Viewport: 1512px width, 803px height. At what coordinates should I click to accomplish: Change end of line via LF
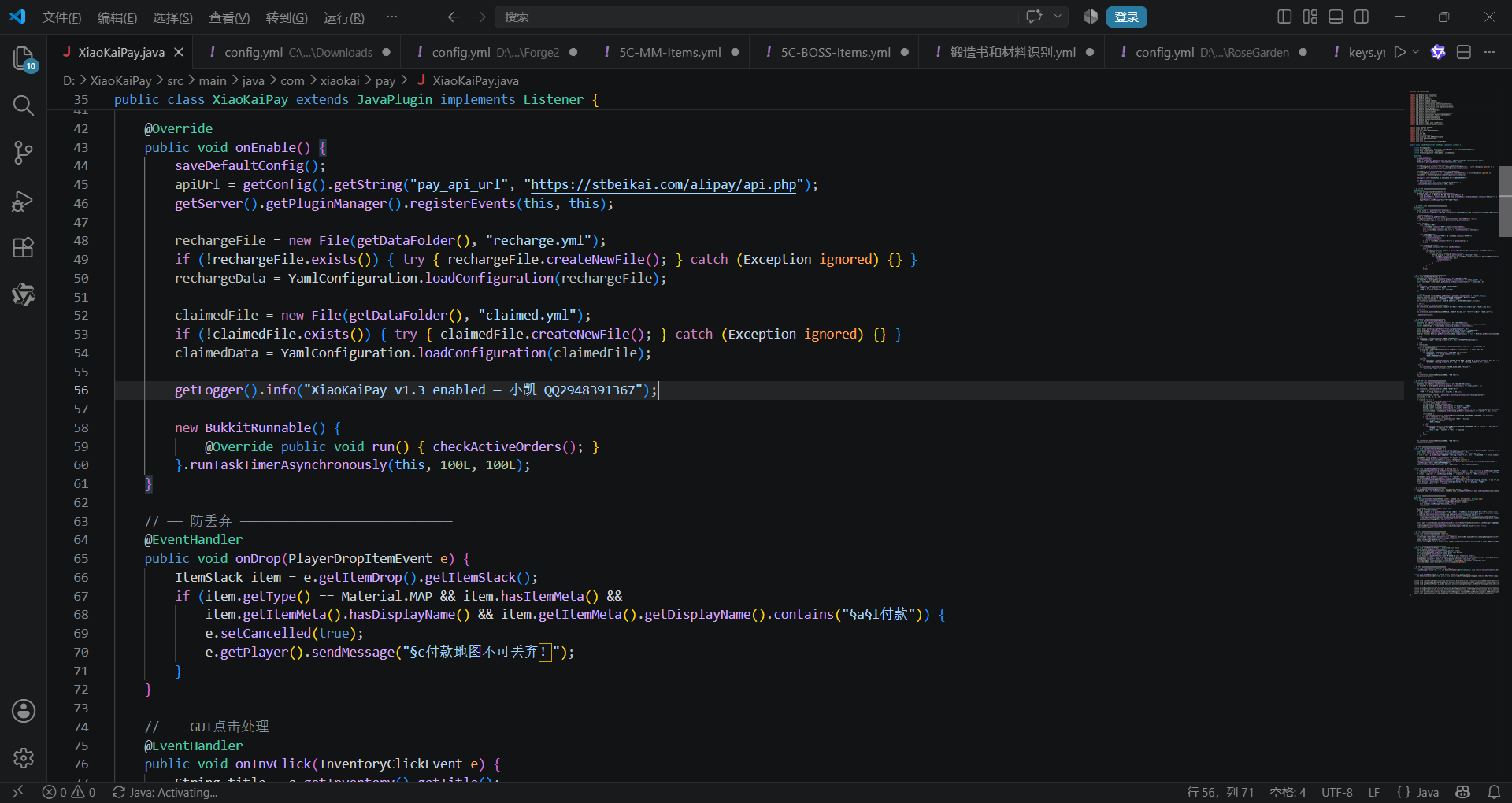1373,792
